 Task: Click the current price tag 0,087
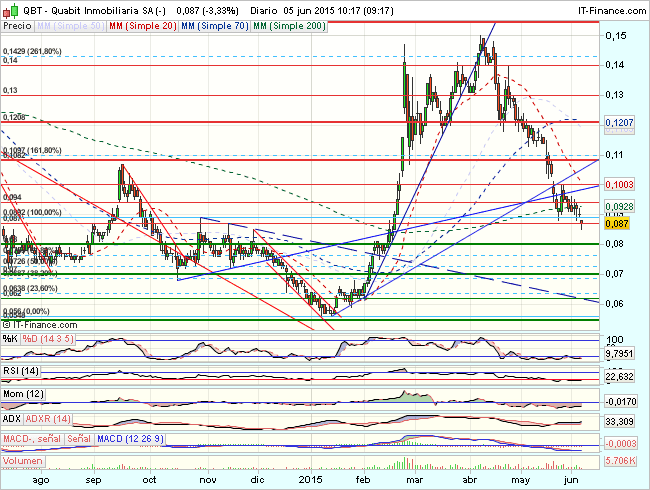(x=617, y=223)
